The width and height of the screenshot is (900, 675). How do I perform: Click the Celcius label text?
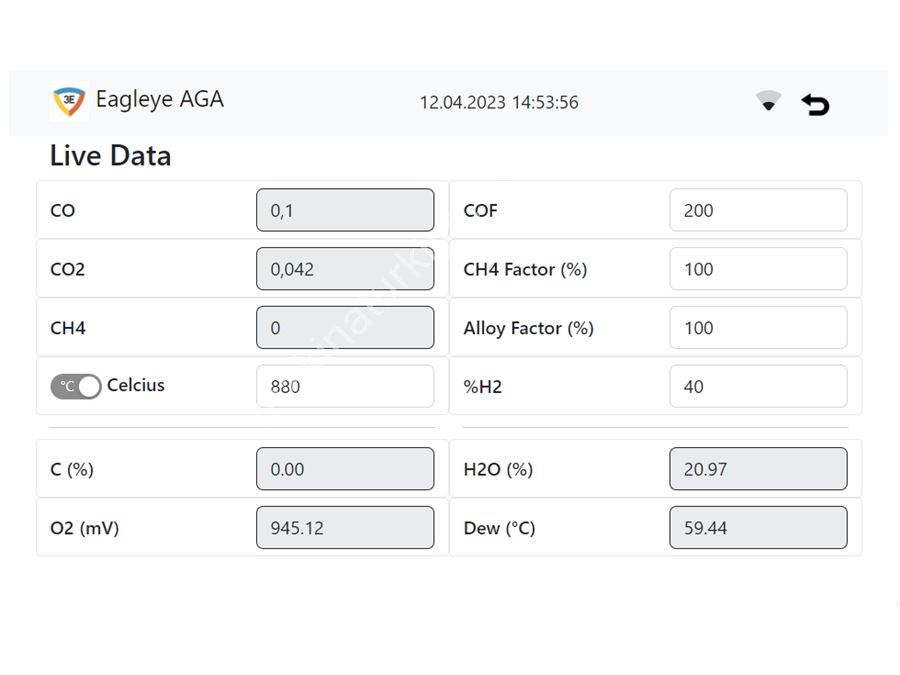[136, 385]
